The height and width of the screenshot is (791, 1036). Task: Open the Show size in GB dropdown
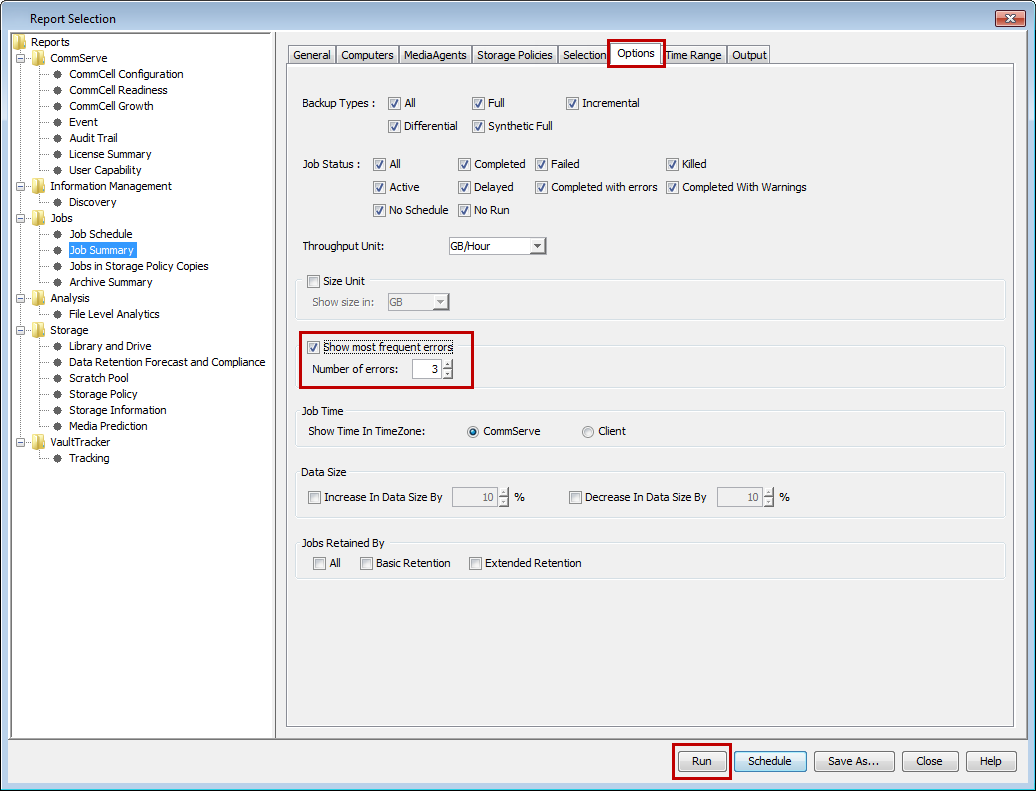(441, 302)
